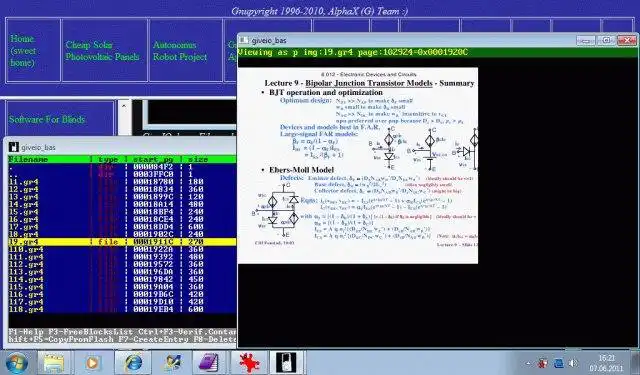Click the size value 270 in highlighted row
The image size is (640, 375).
point(196,242)
